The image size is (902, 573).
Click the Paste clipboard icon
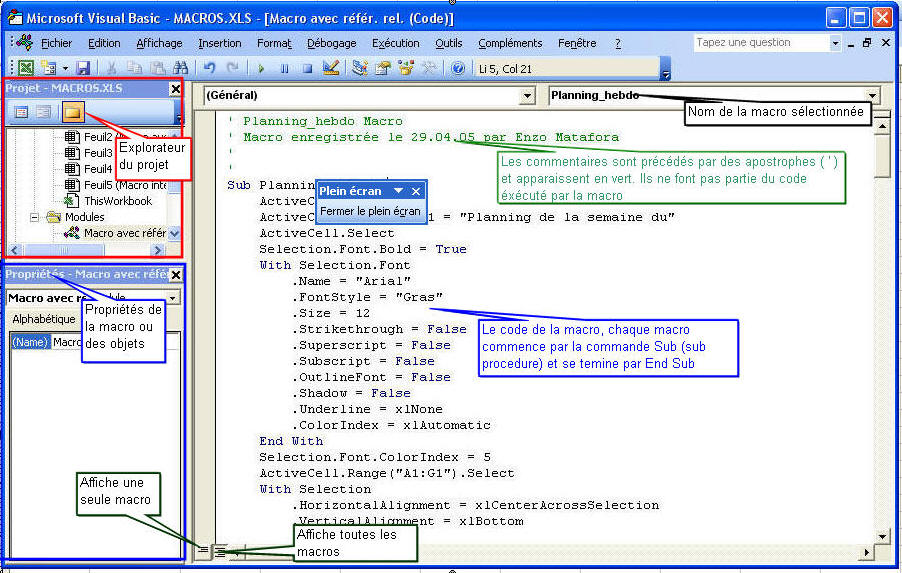(x=157, y=68)
